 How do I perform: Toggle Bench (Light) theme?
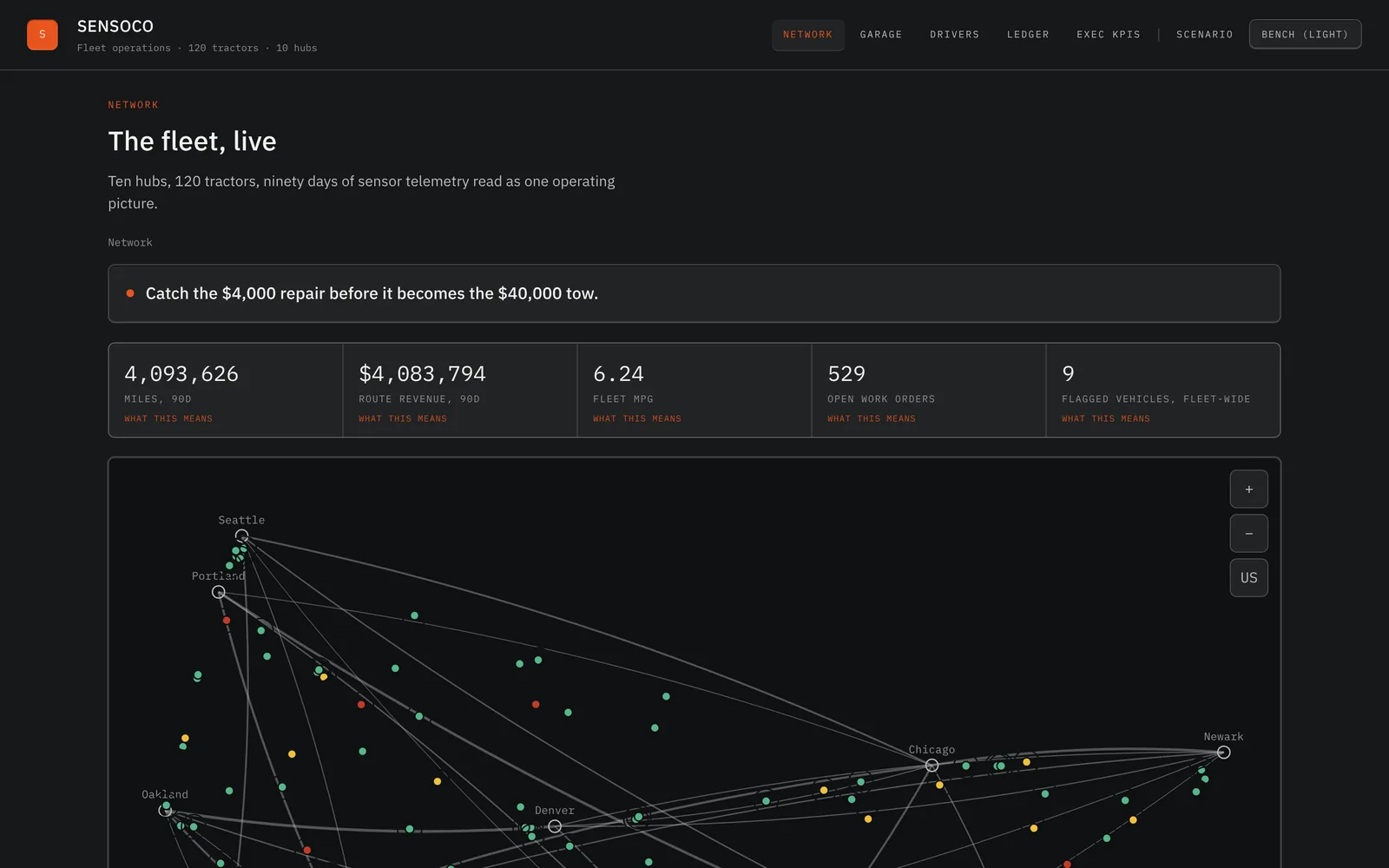point(1305,35)
